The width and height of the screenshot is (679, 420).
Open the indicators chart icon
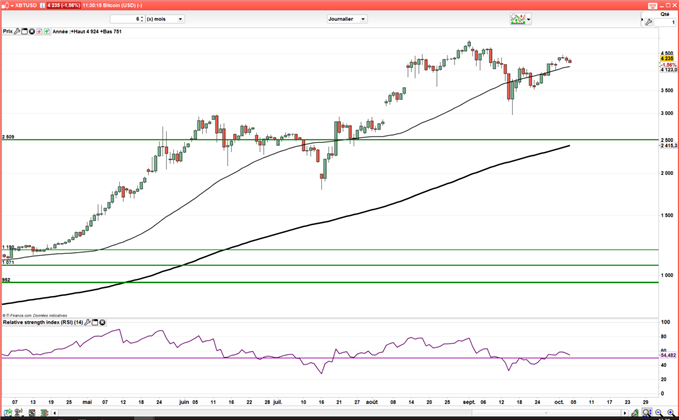tap(517, 19)
